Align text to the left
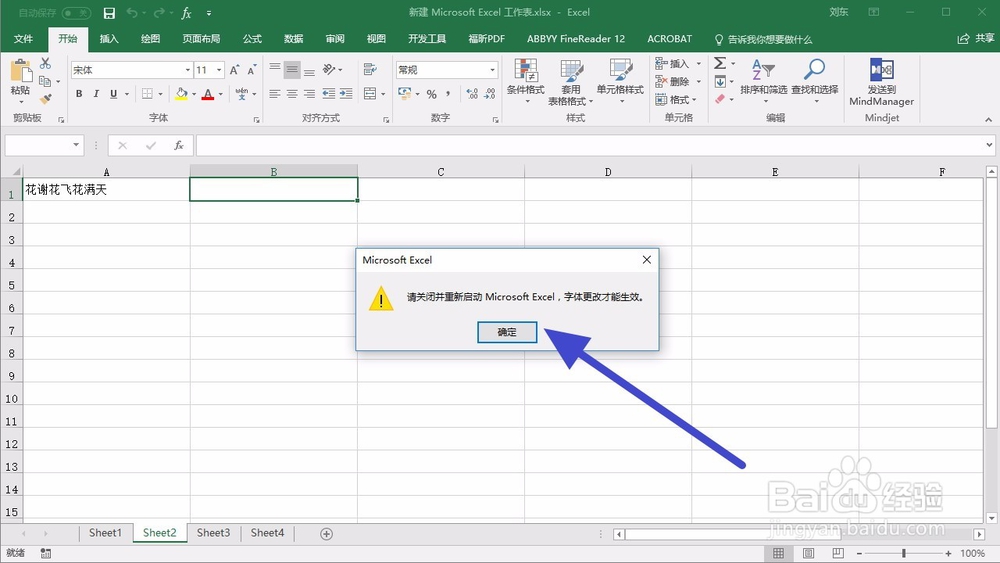Image resolution: width=1000 pixels, height=563 pixels. pyautogui.click(x=275, y=94)
